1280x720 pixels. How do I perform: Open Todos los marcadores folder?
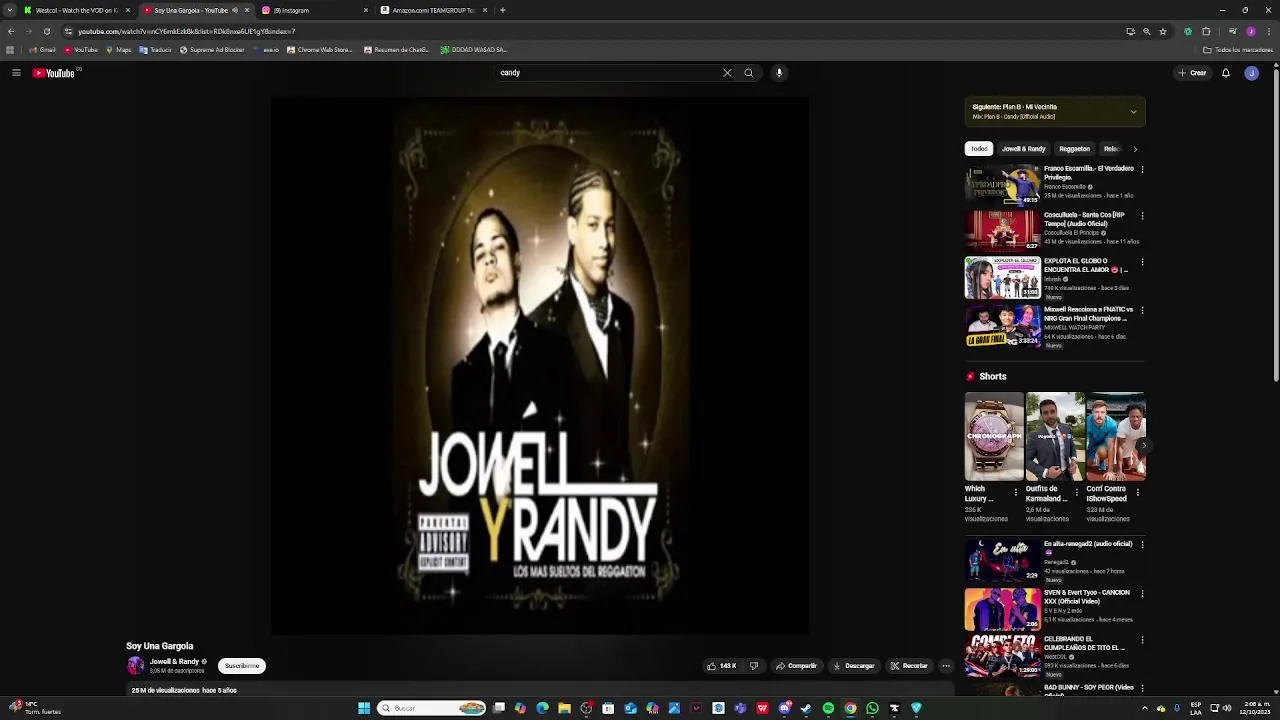(x=1238, y=50)
